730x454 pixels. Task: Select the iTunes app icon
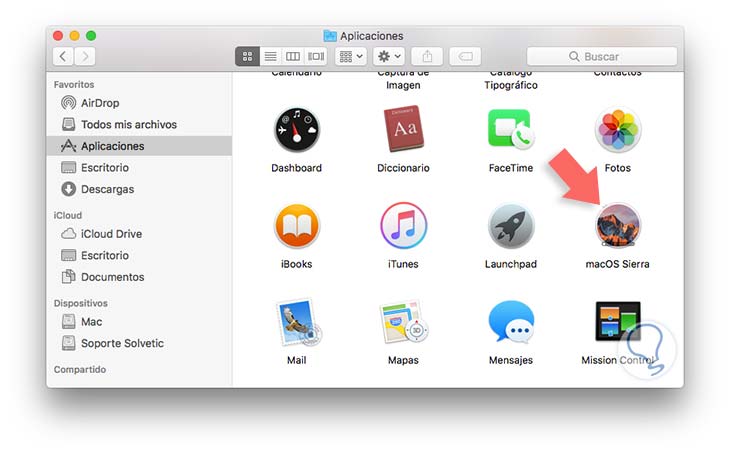click(403, 226)
